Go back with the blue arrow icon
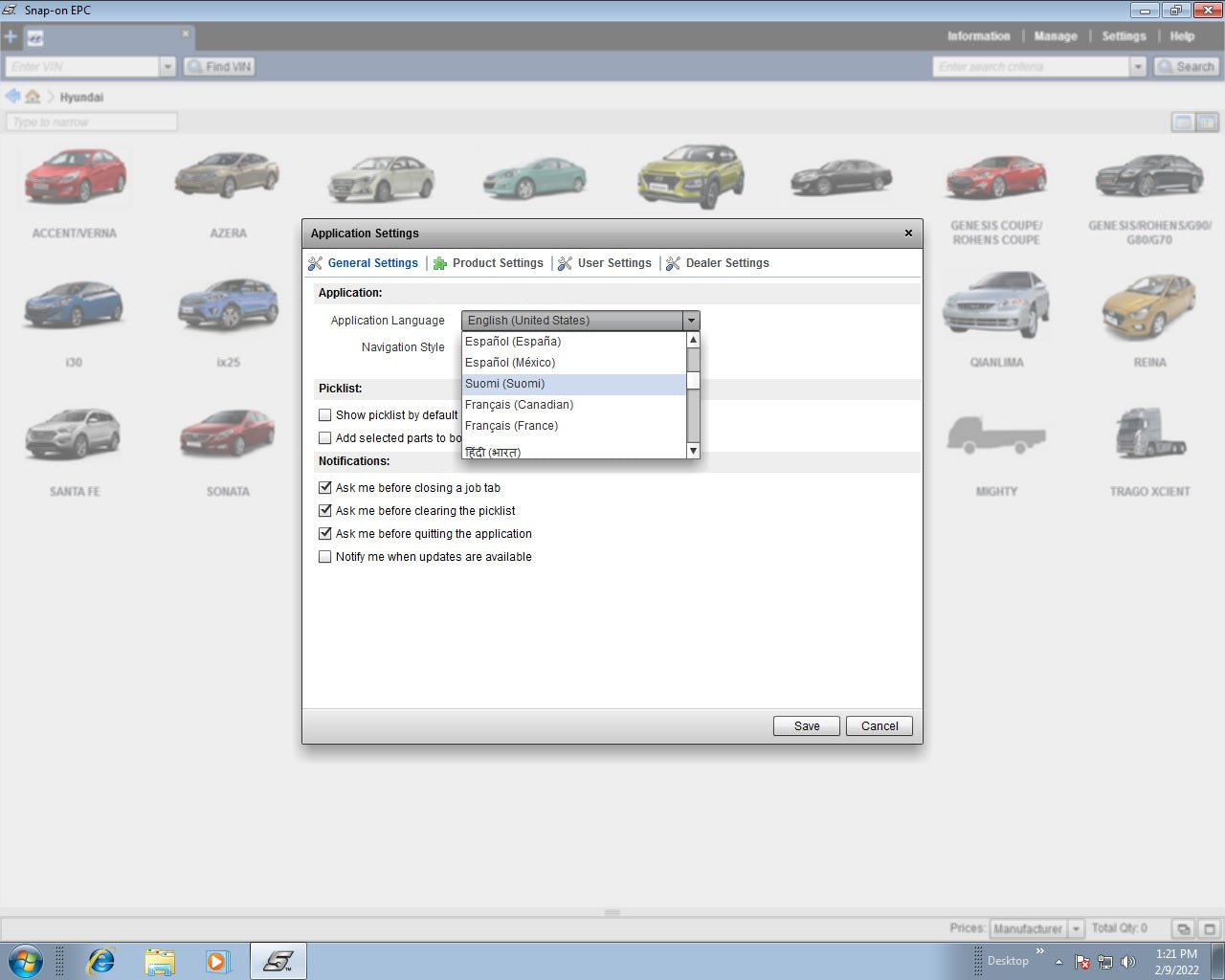Image resolution: width=1225 pixels, height=980 pixels. tap(12, 97)
